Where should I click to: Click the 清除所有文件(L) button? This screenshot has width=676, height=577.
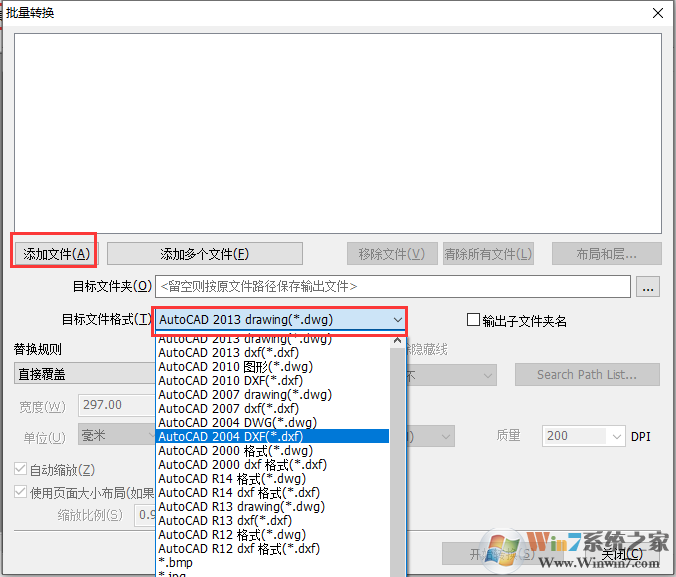click(x=488, y=254)
